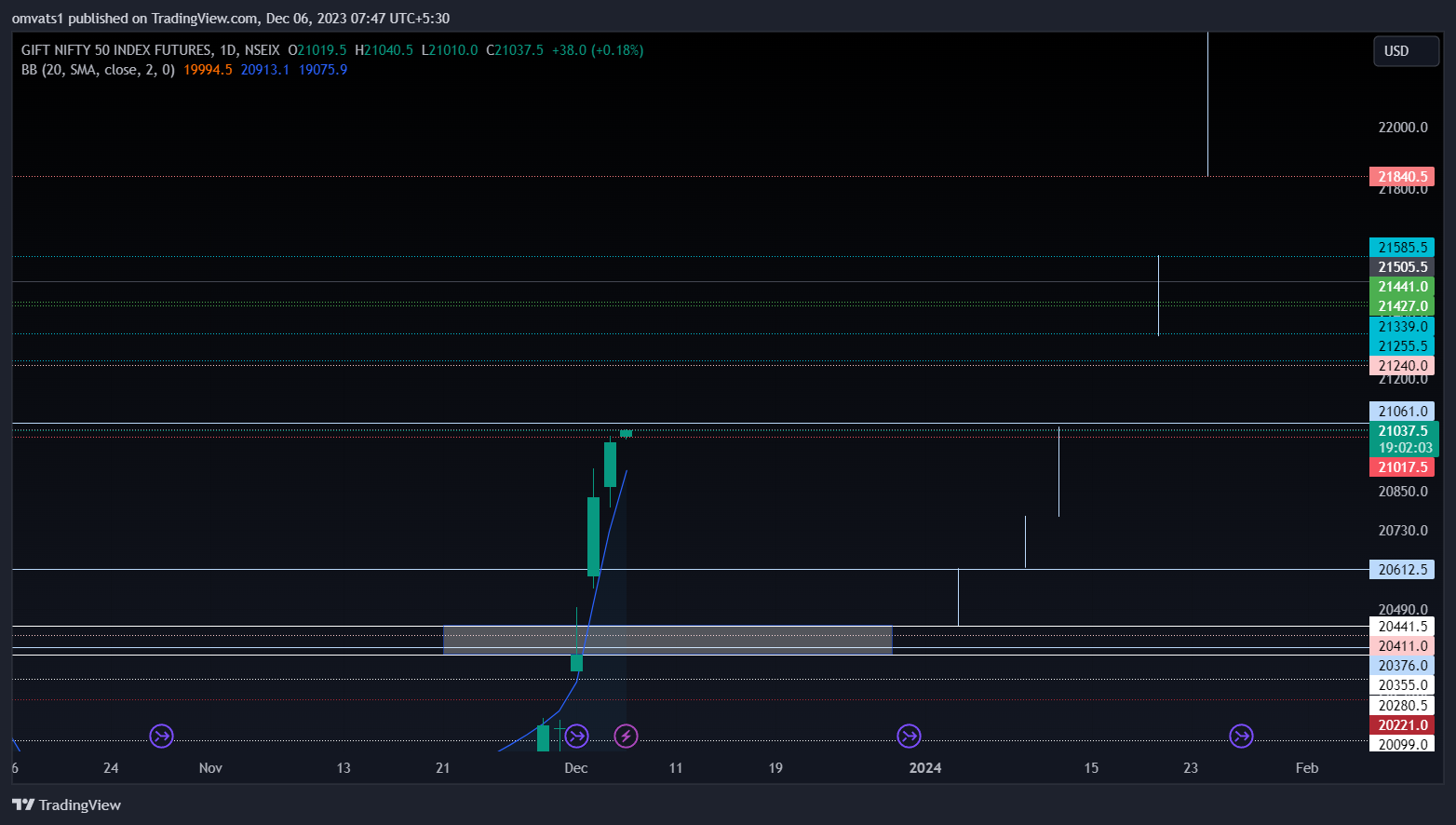Click the 20376.0 price label
Viewport: 1456px width, 825px height.
click(x=1402, y=666)
